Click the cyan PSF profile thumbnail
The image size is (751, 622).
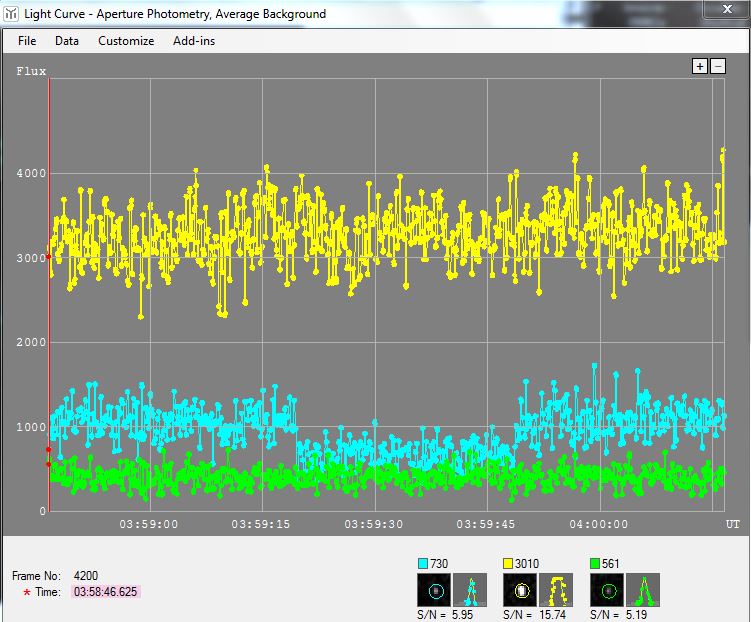click(x=469, y=590)
